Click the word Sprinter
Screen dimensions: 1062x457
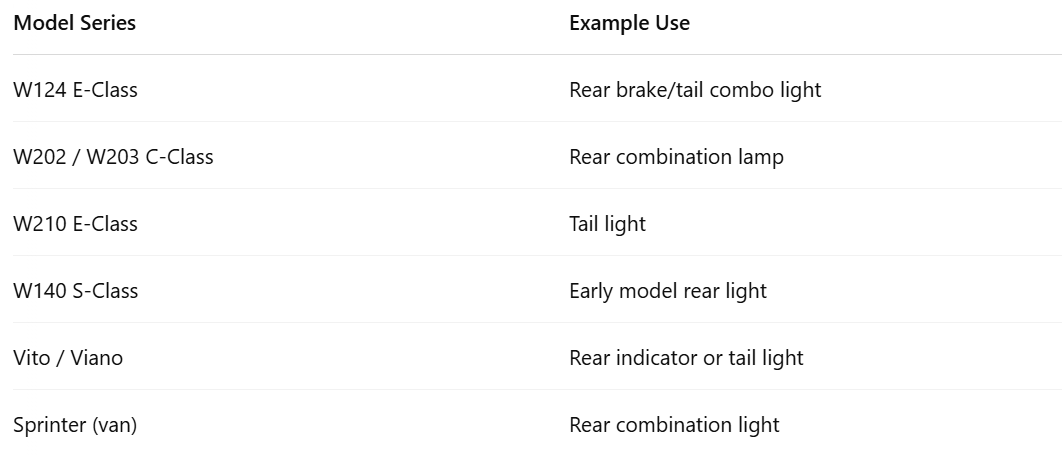point(49,425)
